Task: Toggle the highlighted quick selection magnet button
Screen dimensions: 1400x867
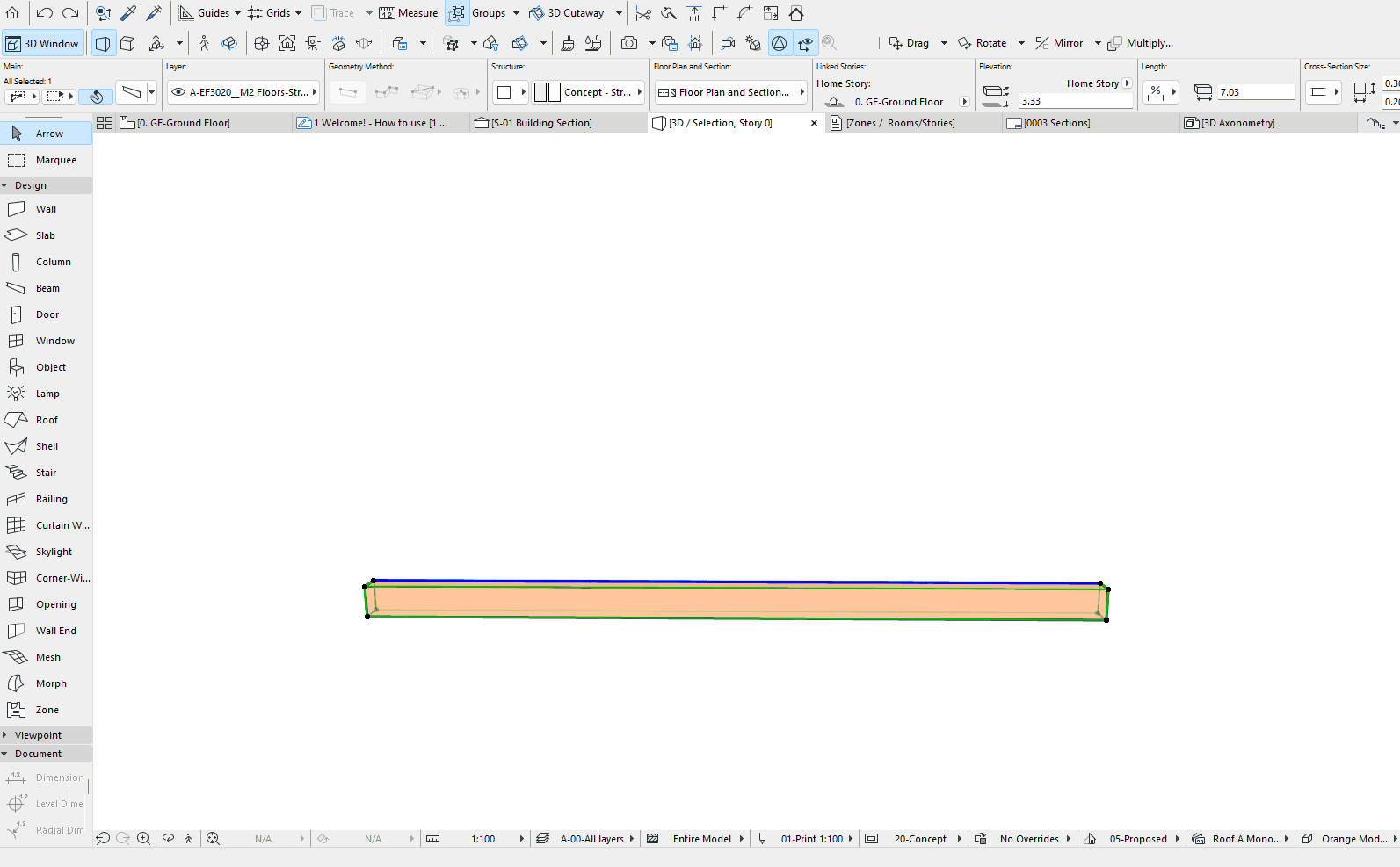Action: [97, 96]
